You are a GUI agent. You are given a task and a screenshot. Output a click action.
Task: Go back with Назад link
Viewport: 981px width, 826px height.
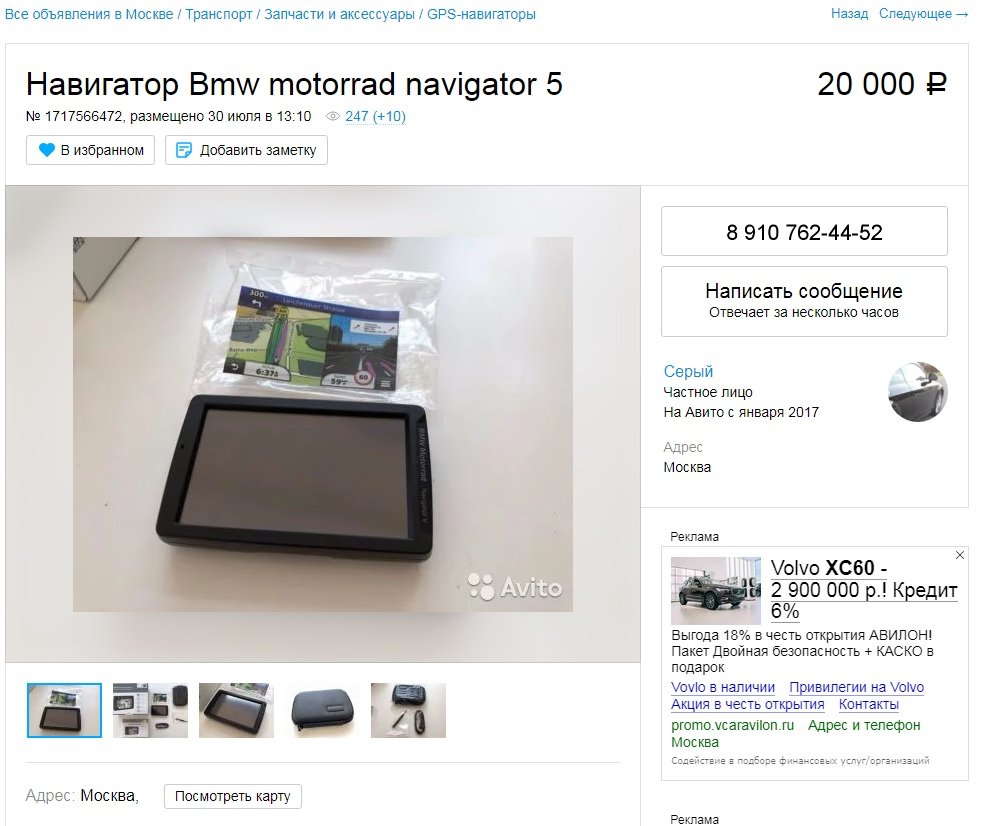point(849,14)
